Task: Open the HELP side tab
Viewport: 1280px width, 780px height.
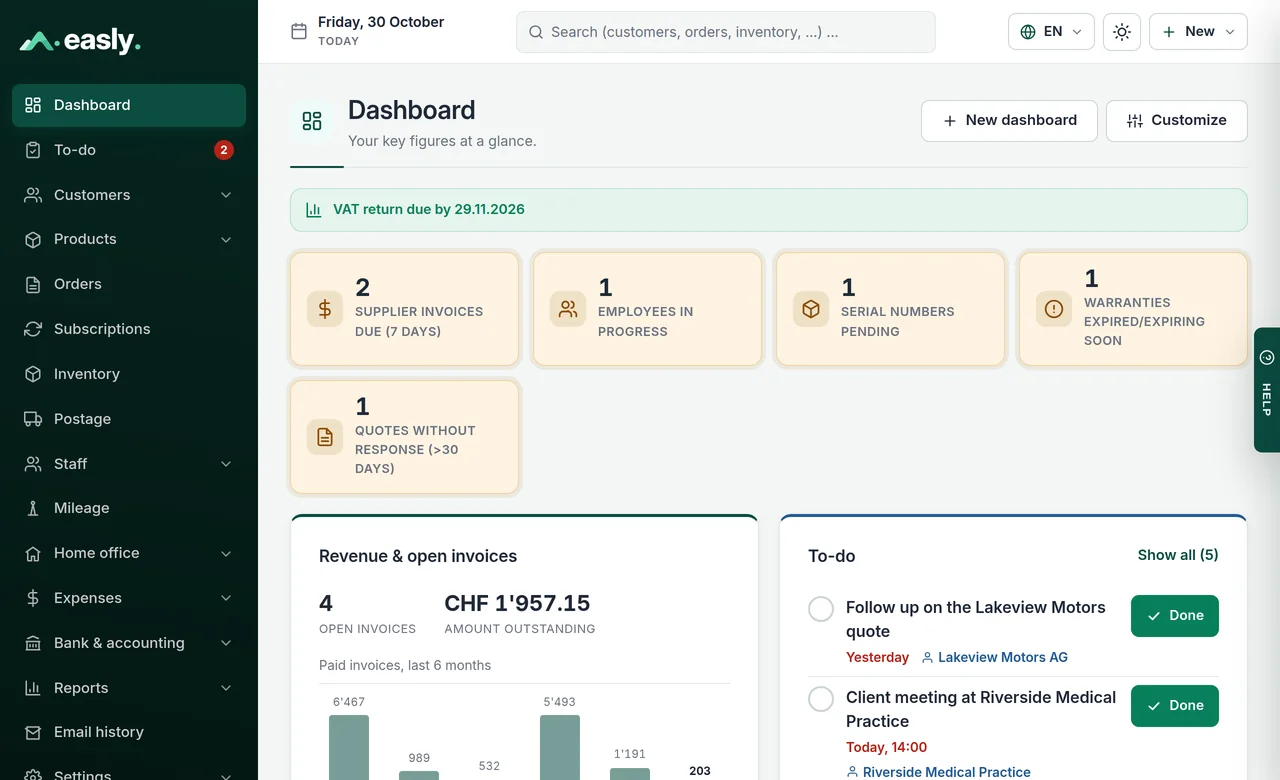Action: click(1267, 390)
